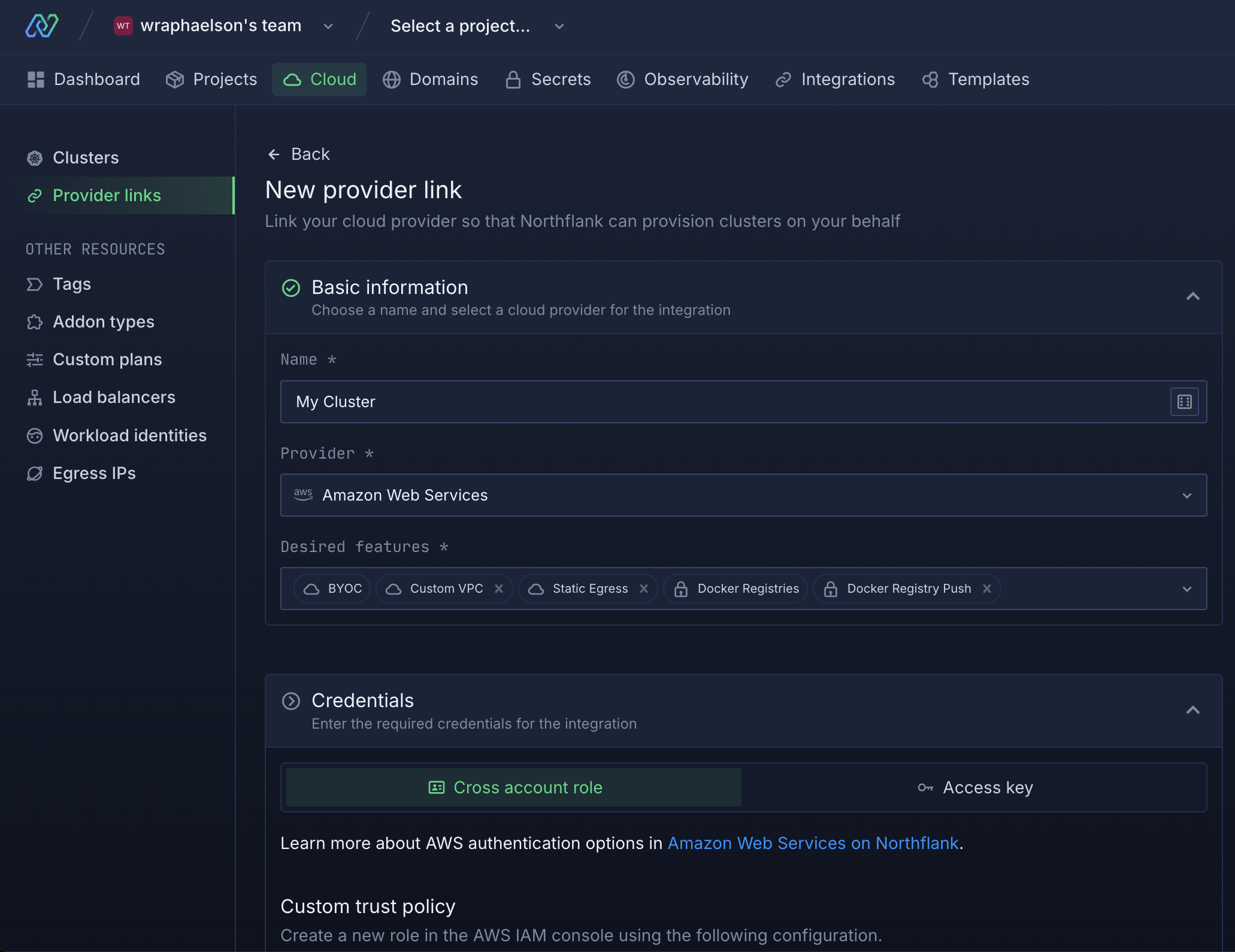Image resolution: width=1235 pixels, height=952 pixels.
Task: Click the Dashboard grid icon
Action: pyautogui.click(x=36, y=80)
